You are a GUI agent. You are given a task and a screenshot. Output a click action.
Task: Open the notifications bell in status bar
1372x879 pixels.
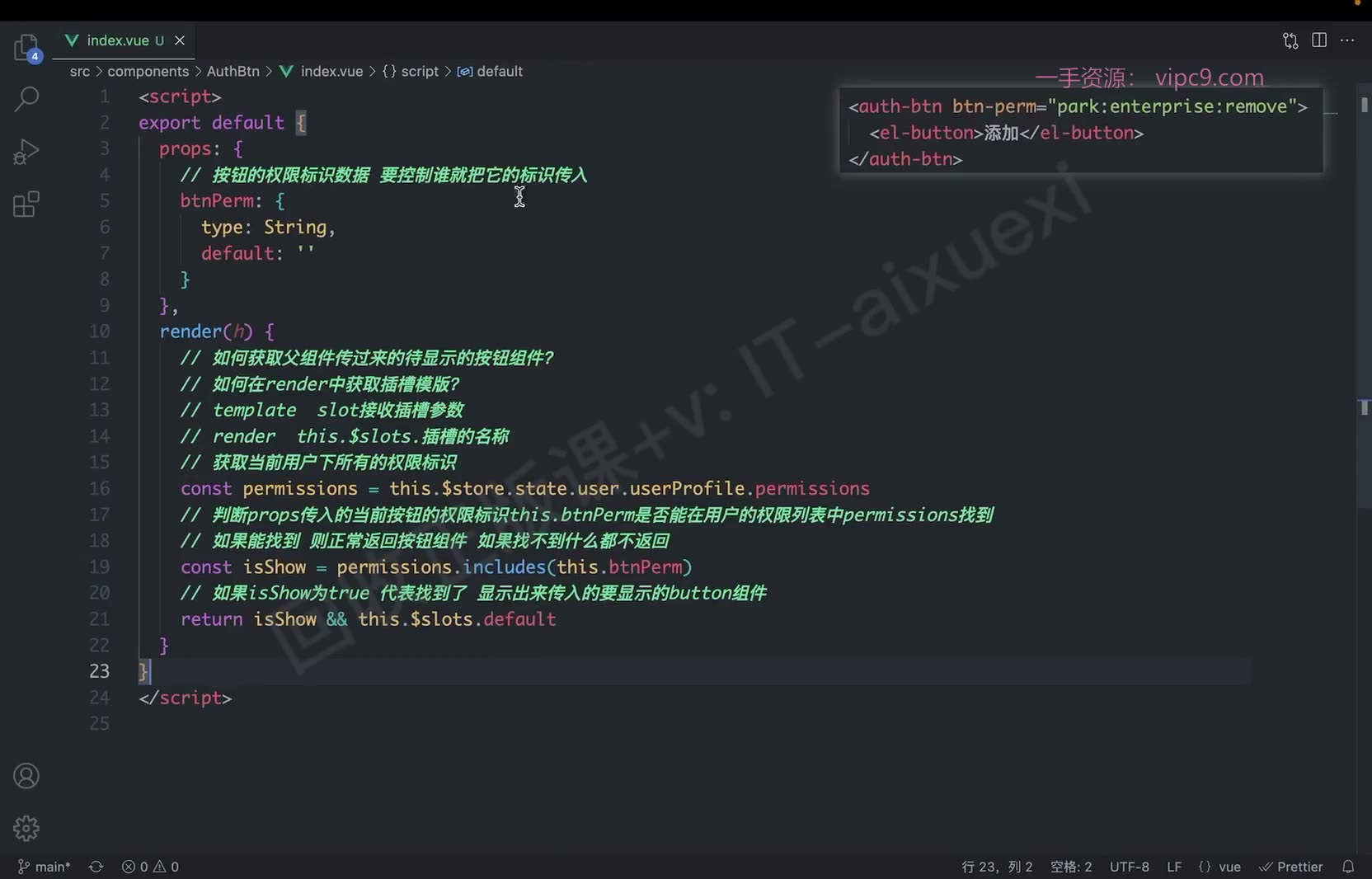(1348, 867)
